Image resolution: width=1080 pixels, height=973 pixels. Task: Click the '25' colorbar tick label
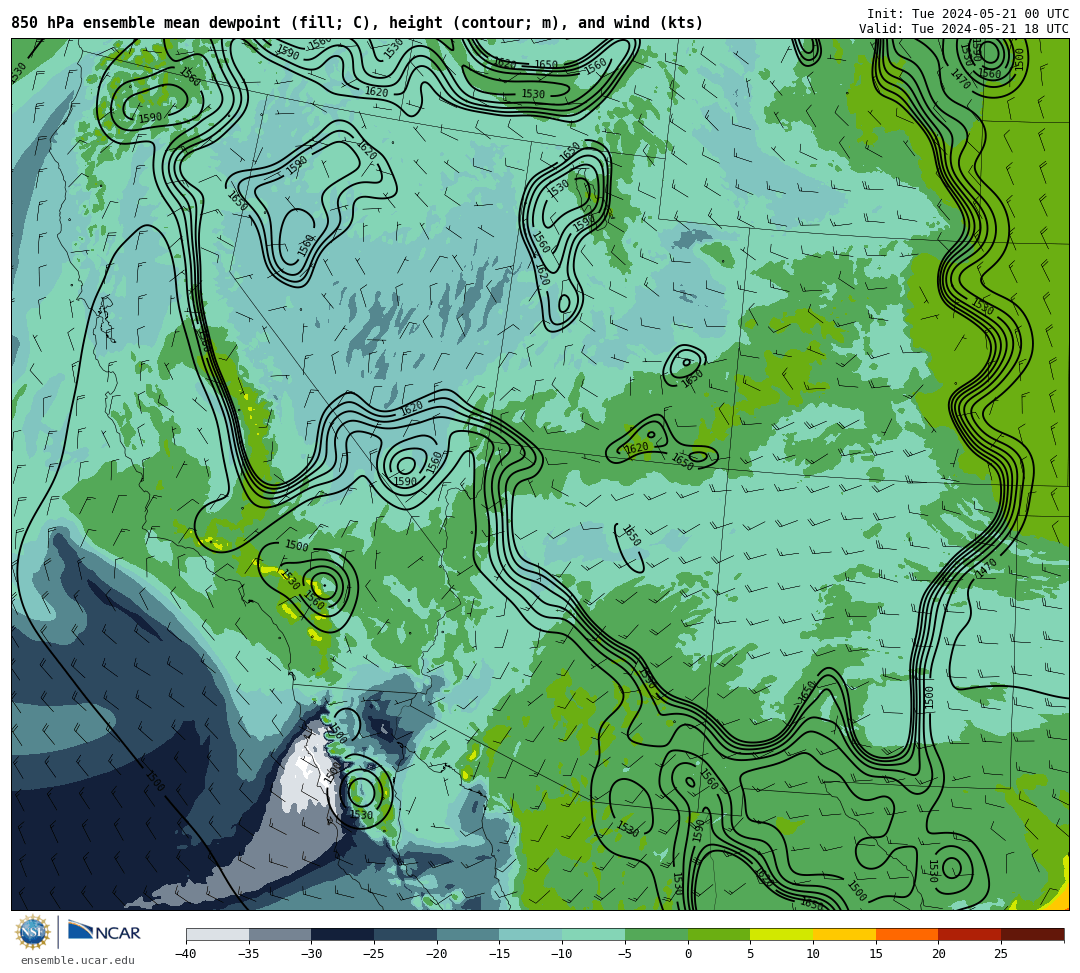coord(1001,954)
